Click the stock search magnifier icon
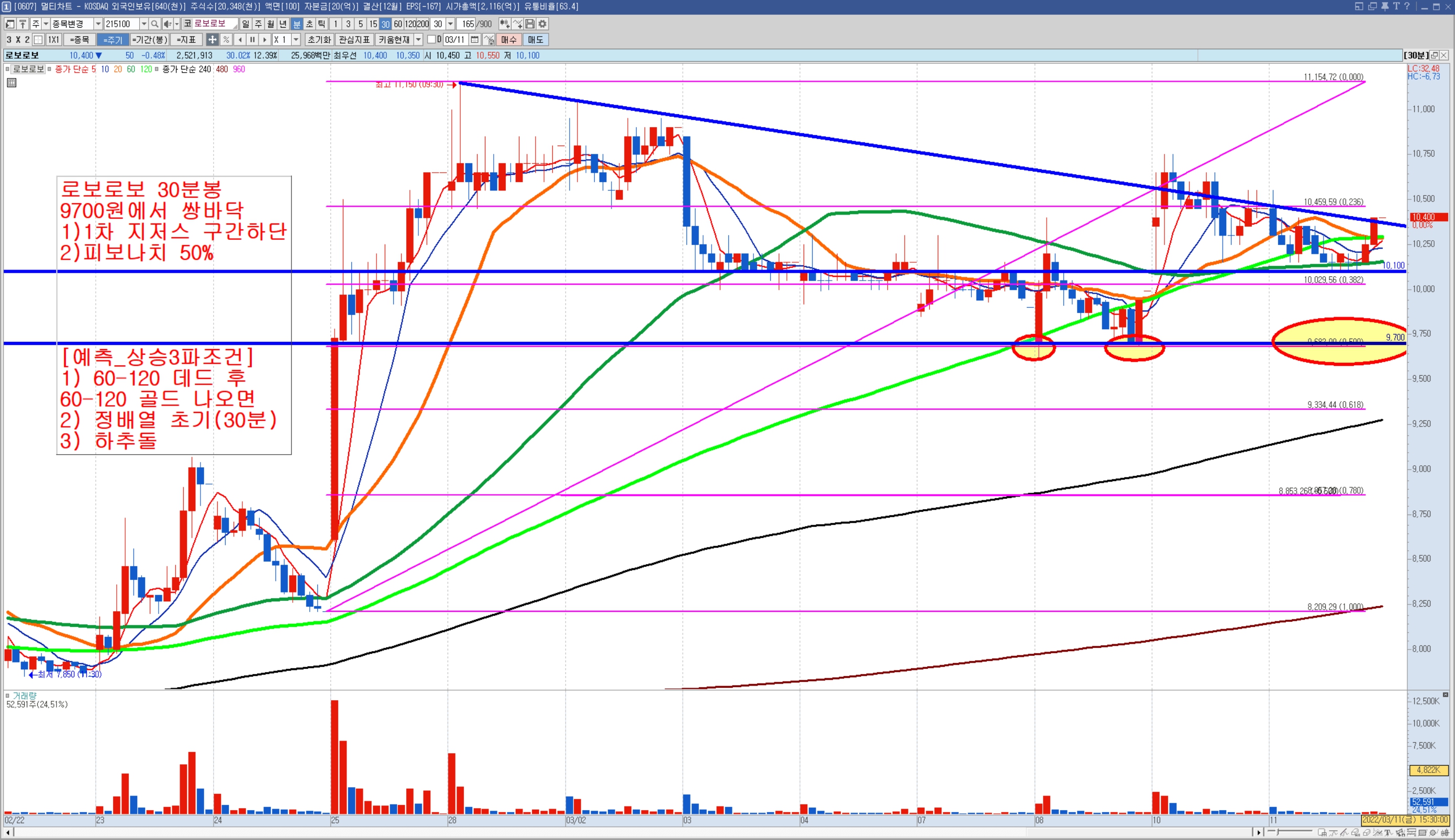Image resolution: width=1455 pixels, height=840 pixels. 154,24
